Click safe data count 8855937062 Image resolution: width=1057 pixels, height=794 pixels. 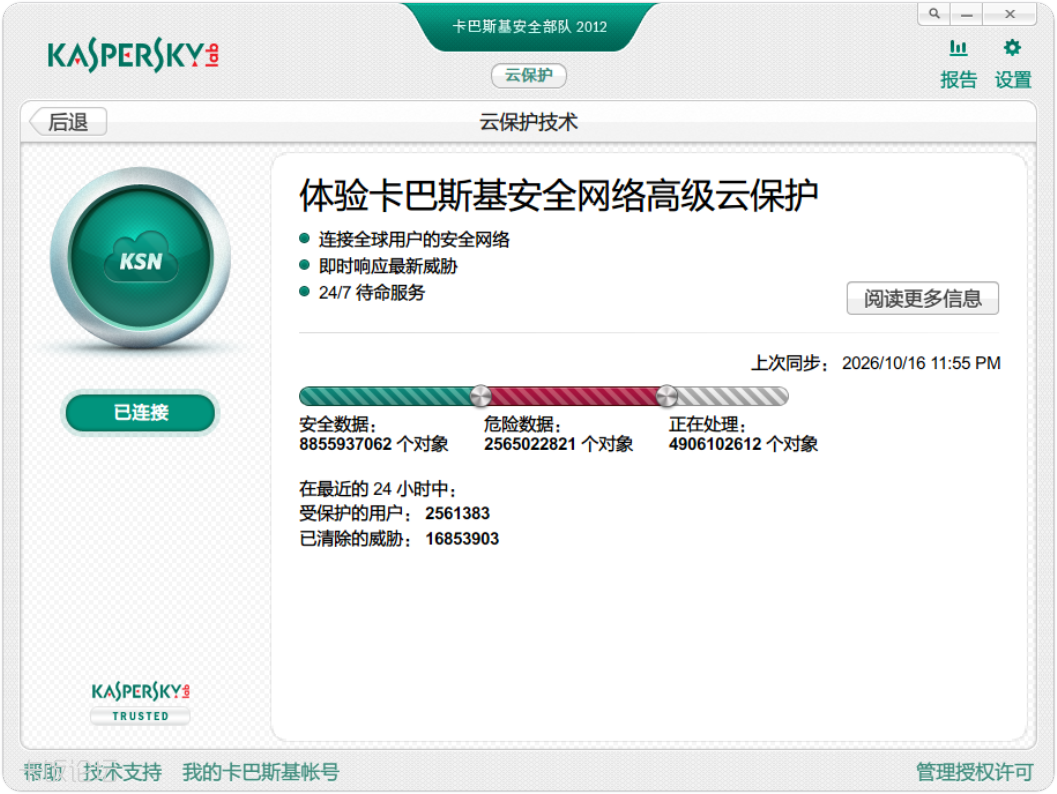coord(345,444)
